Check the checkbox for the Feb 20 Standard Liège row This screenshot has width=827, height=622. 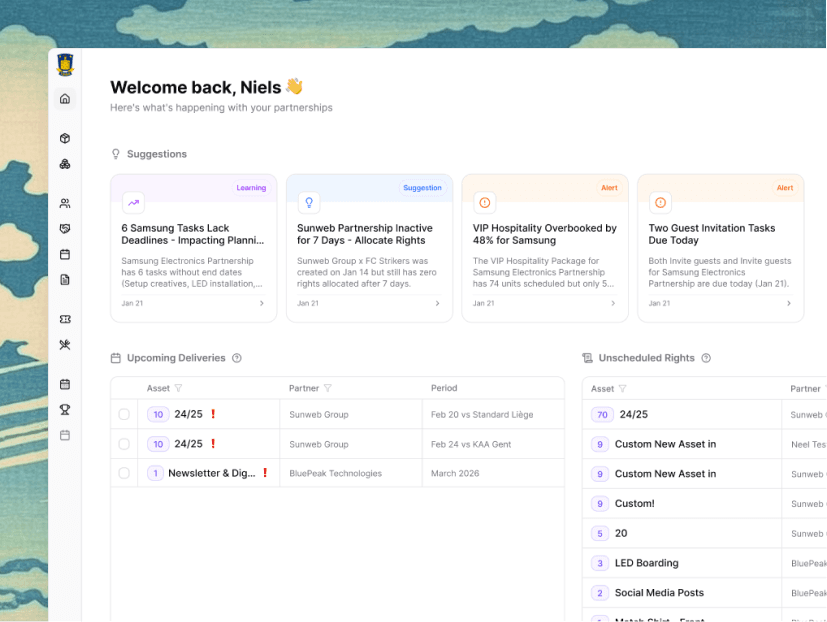124,415
